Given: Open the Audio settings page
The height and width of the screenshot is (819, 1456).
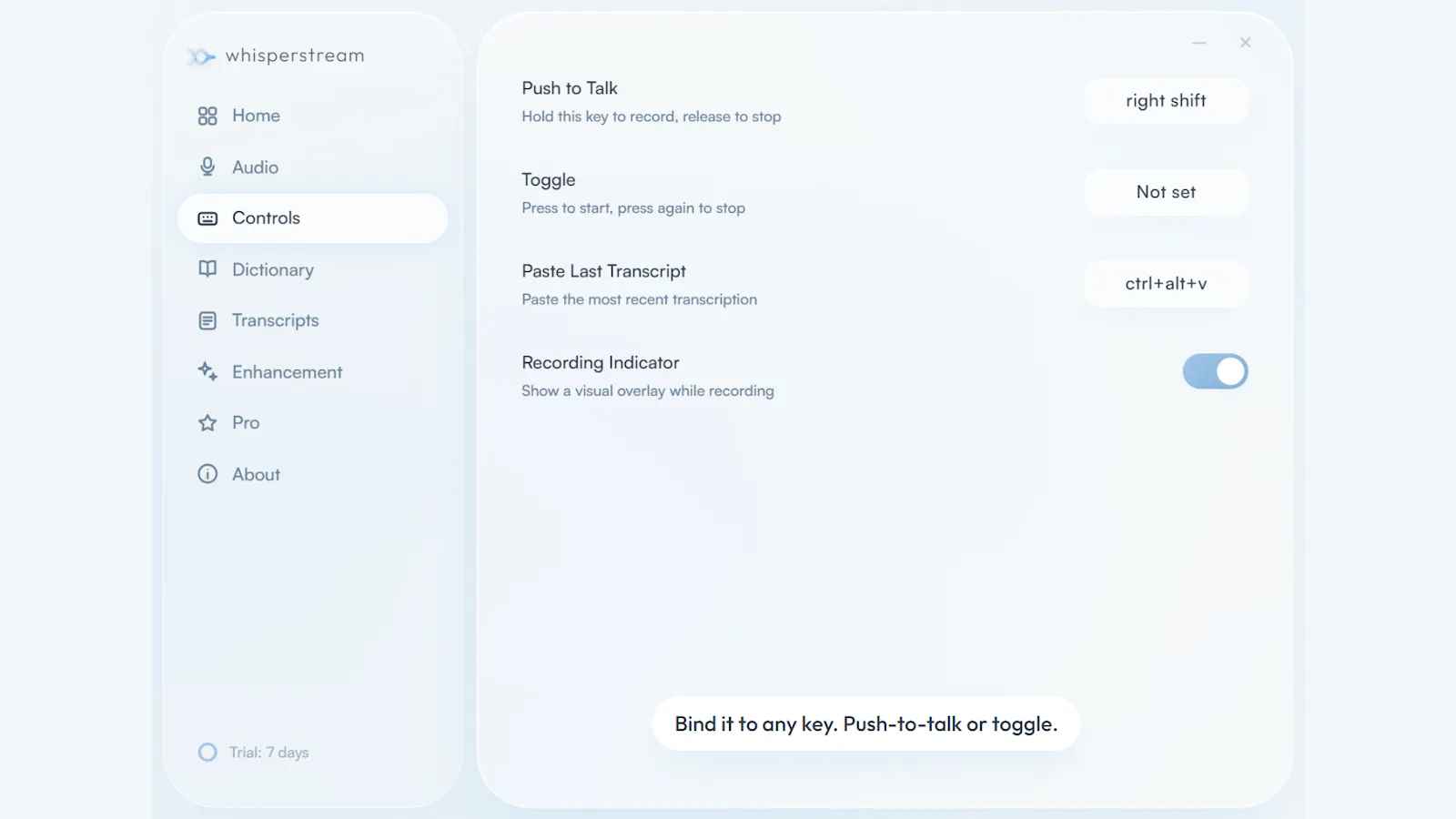Looking at the screenshot, I should point(312,167).
